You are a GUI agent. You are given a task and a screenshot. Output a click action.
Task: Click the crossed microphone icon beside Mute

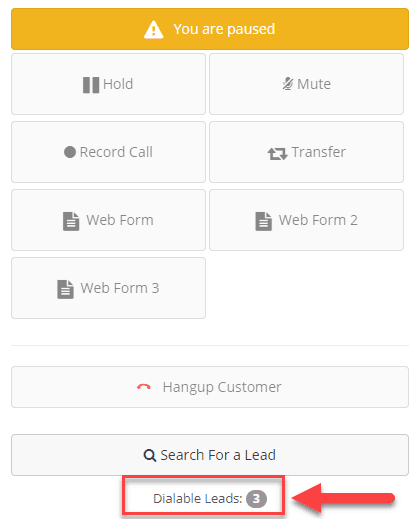[288, 84]
